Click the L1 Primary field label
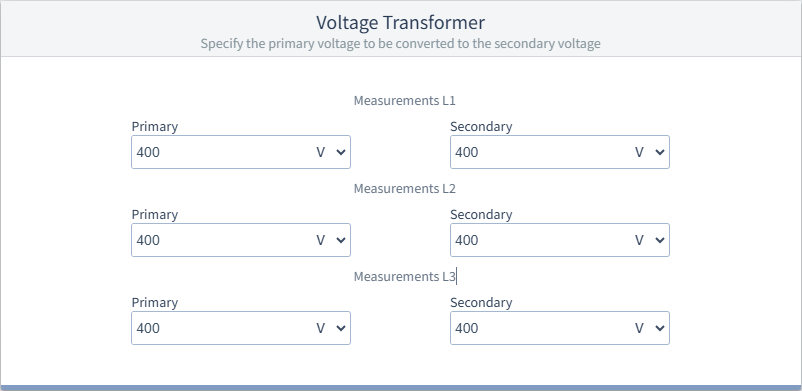Image resolution: width=802 pixels, height=391 pixels. (x=155, y=126)
